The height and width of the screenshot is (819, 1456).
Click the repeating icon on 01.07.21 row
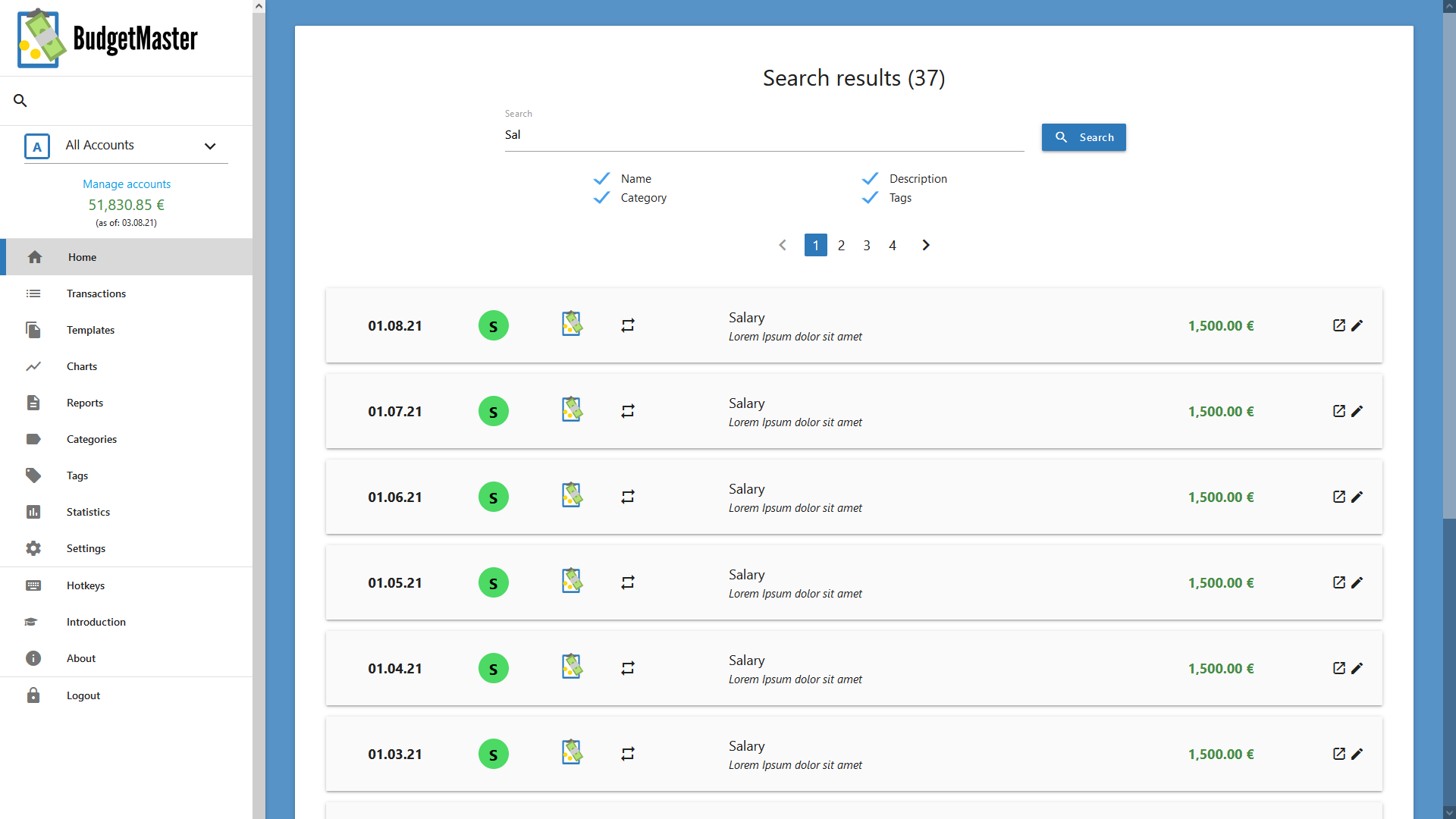pyautogui.click(x=628, y=411)
